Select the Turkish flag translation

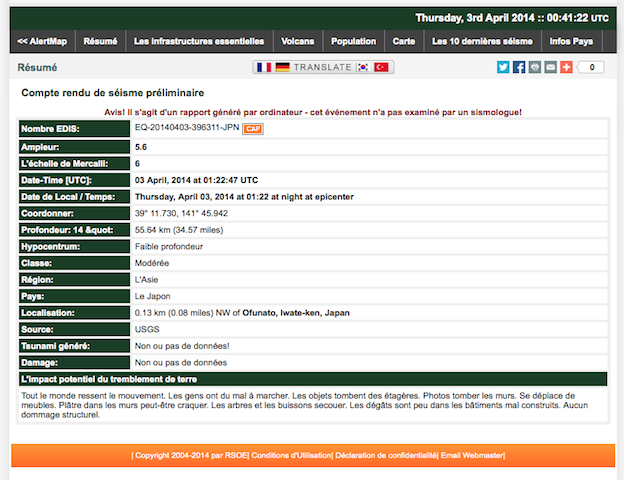point(382,67)
